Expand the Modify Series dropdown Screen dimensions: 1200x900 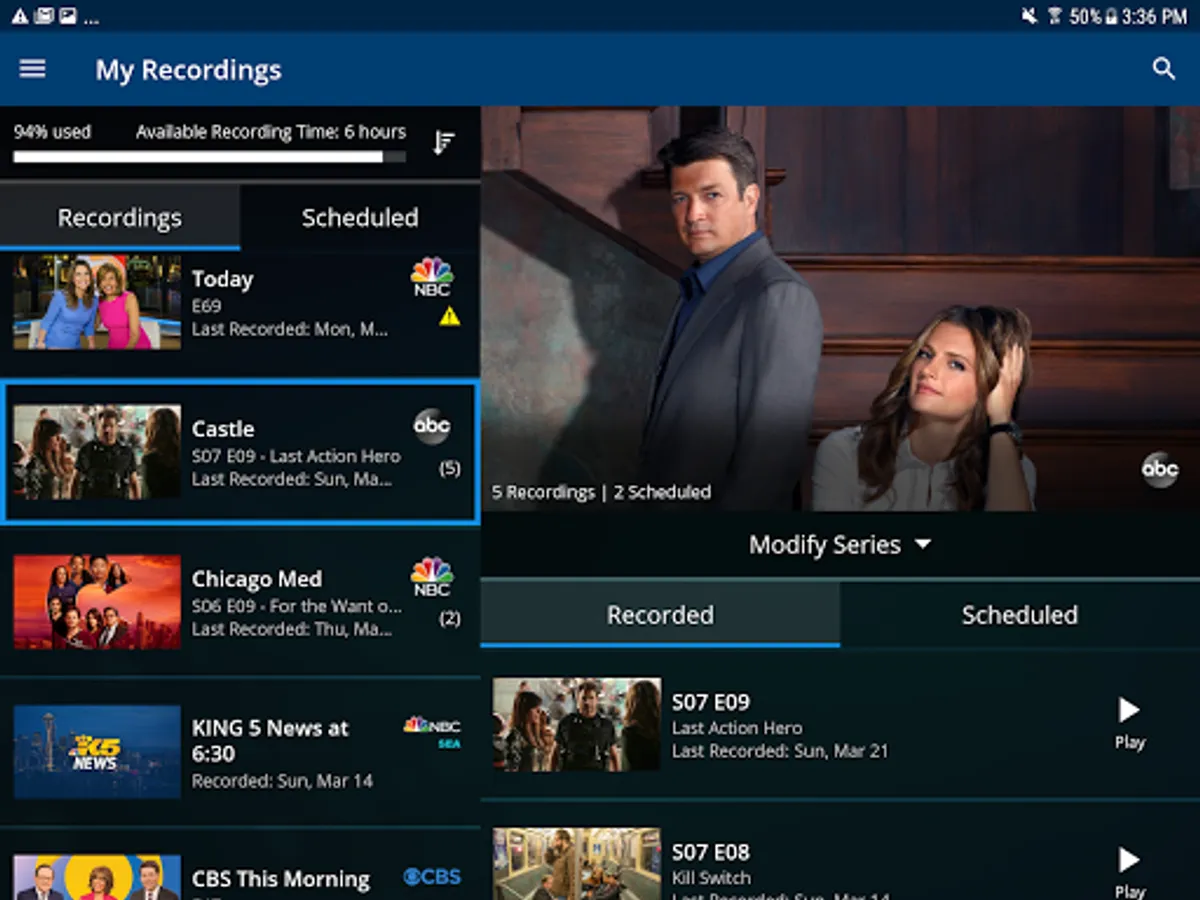(x=840, y=545)
